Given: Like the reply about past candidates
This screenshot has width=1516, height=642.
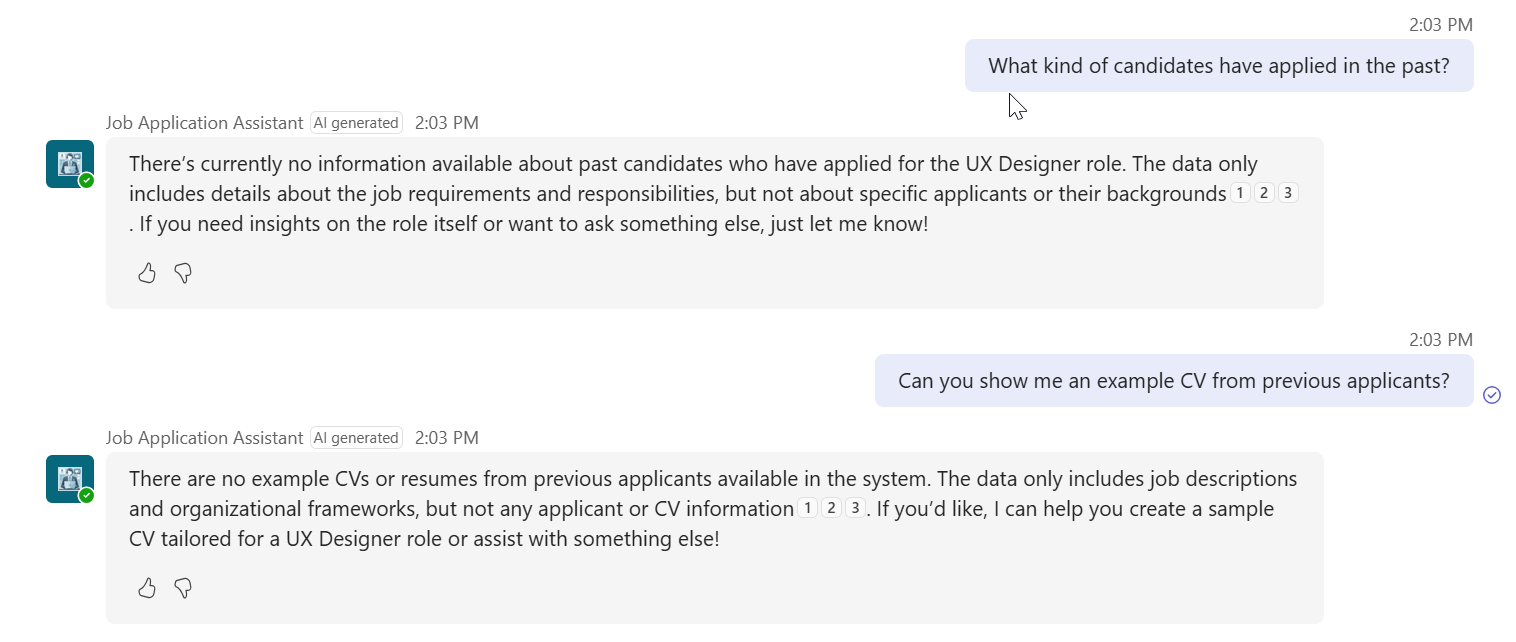Looking at the screenshot, I should pyautogui.click(x=147, y=273).
